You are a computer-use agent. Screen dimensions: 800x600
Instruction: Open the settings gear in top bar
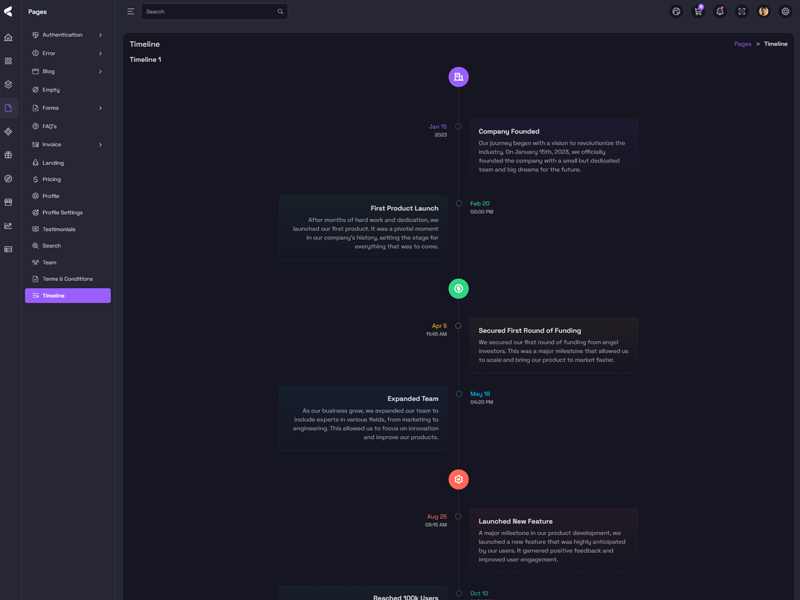pyautogui.click(x=785, y=12)
